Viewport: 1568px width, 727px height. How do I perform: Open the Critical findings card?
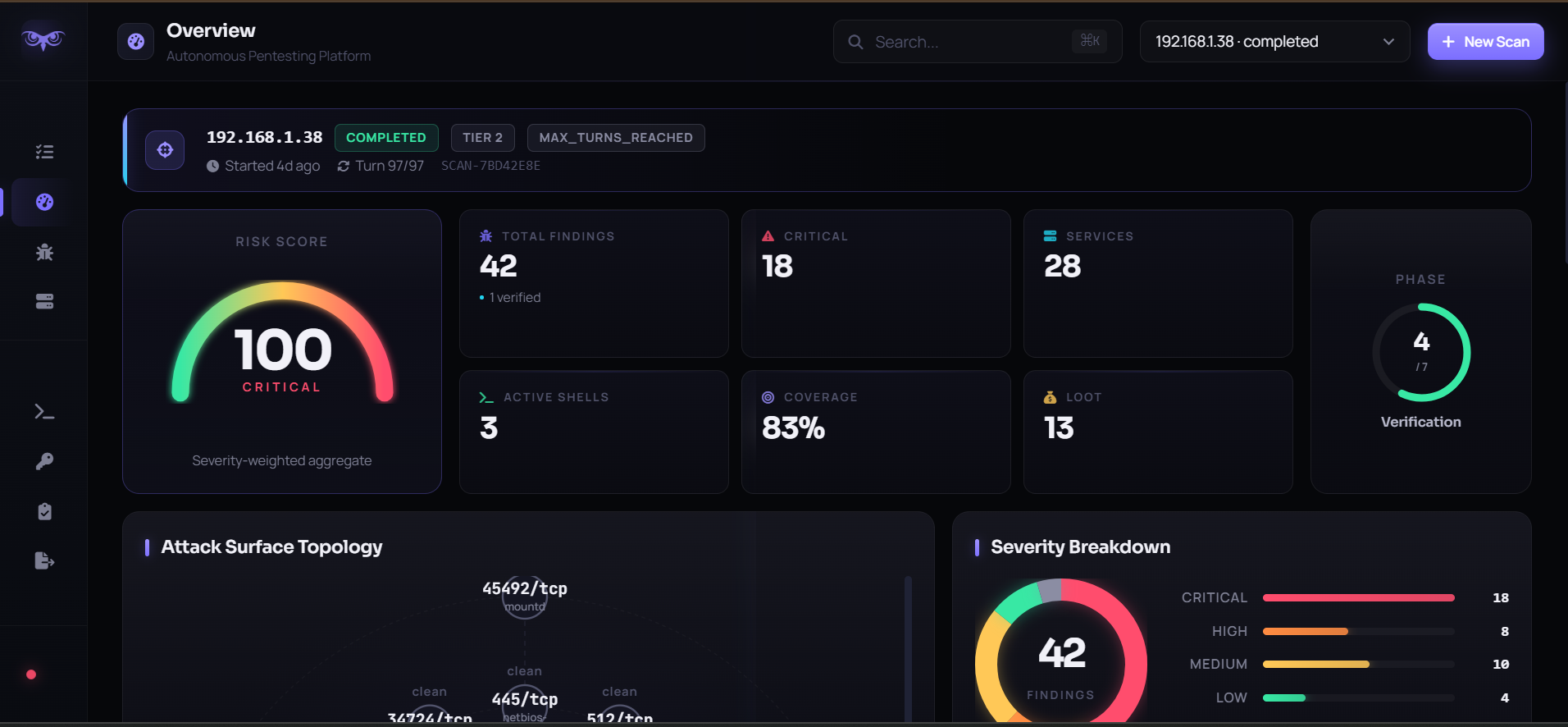pyautogui.click(x=876, y=283)
